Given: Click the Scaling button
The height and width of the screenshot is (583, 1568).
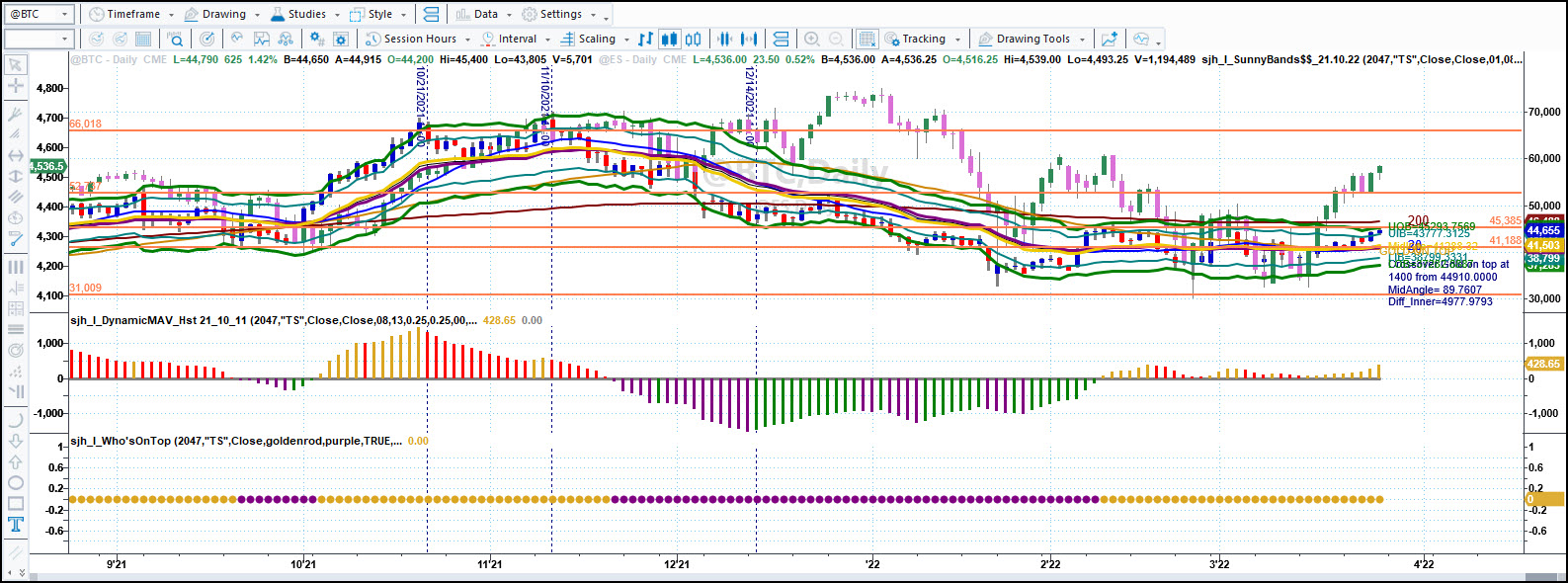Looking at the screenshot, I should (x=589, y=40).
